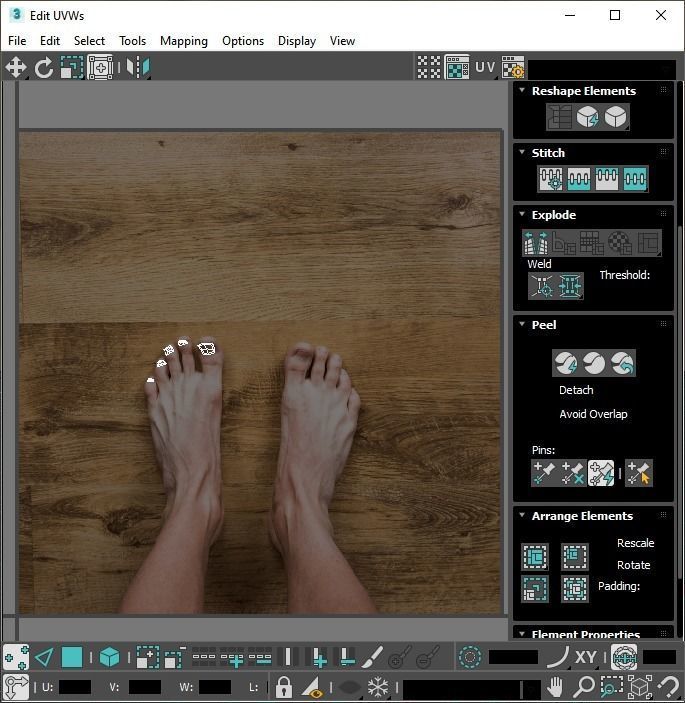Open texture checker options with gear icon

tap(513, 67)
